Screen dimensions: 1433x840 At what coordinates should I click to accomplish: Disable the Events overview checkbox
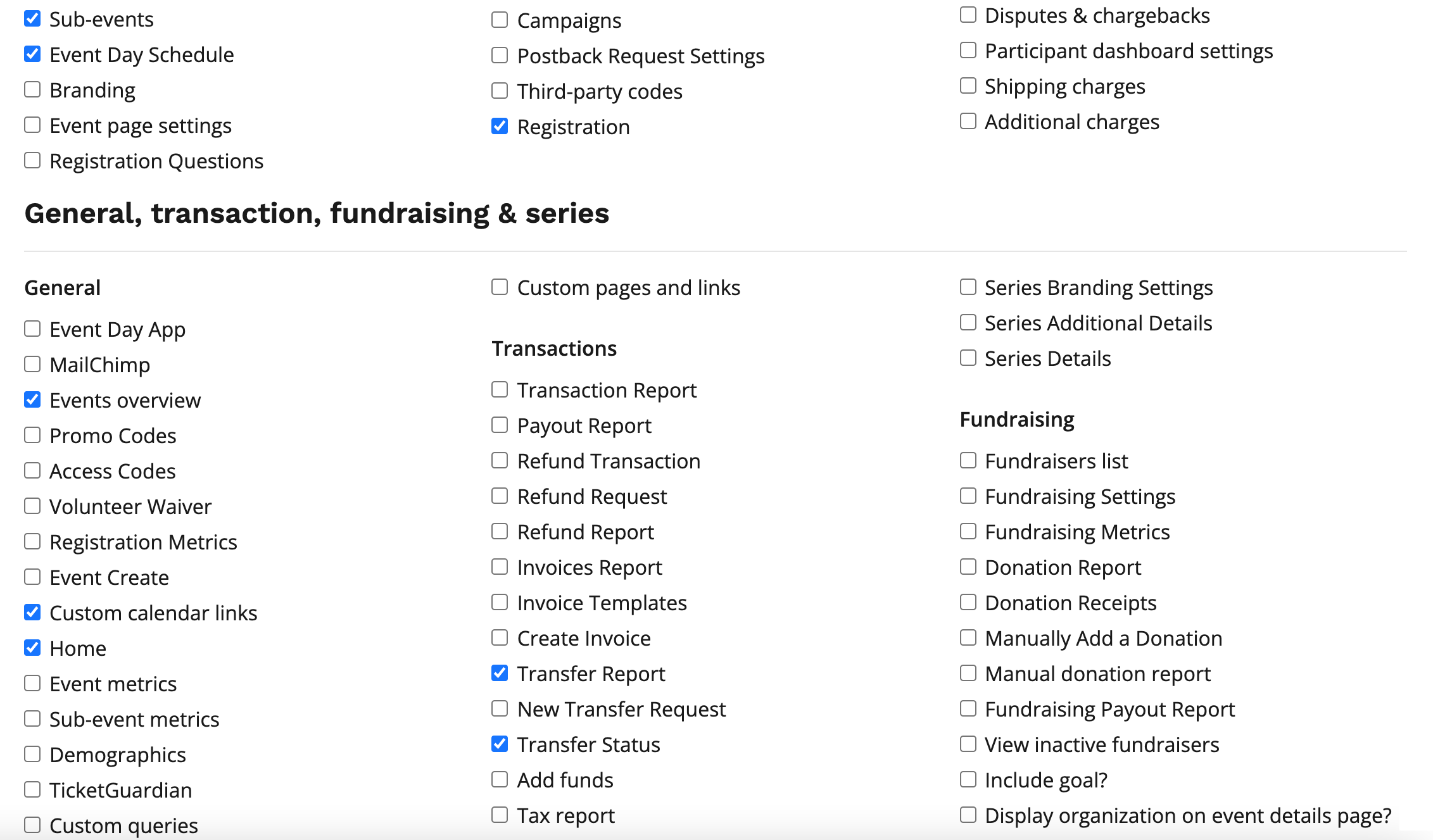coord(32,400)
